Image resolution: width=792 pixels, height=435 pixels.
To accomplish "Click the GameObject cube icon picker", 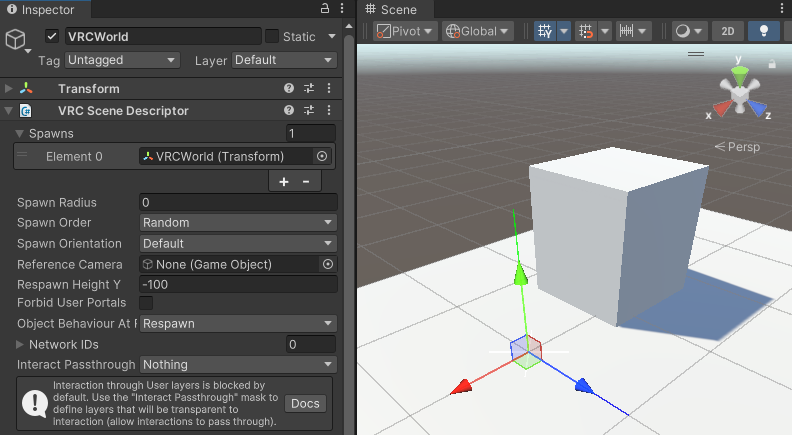I will pyautogui.click(x=16, y=39).
